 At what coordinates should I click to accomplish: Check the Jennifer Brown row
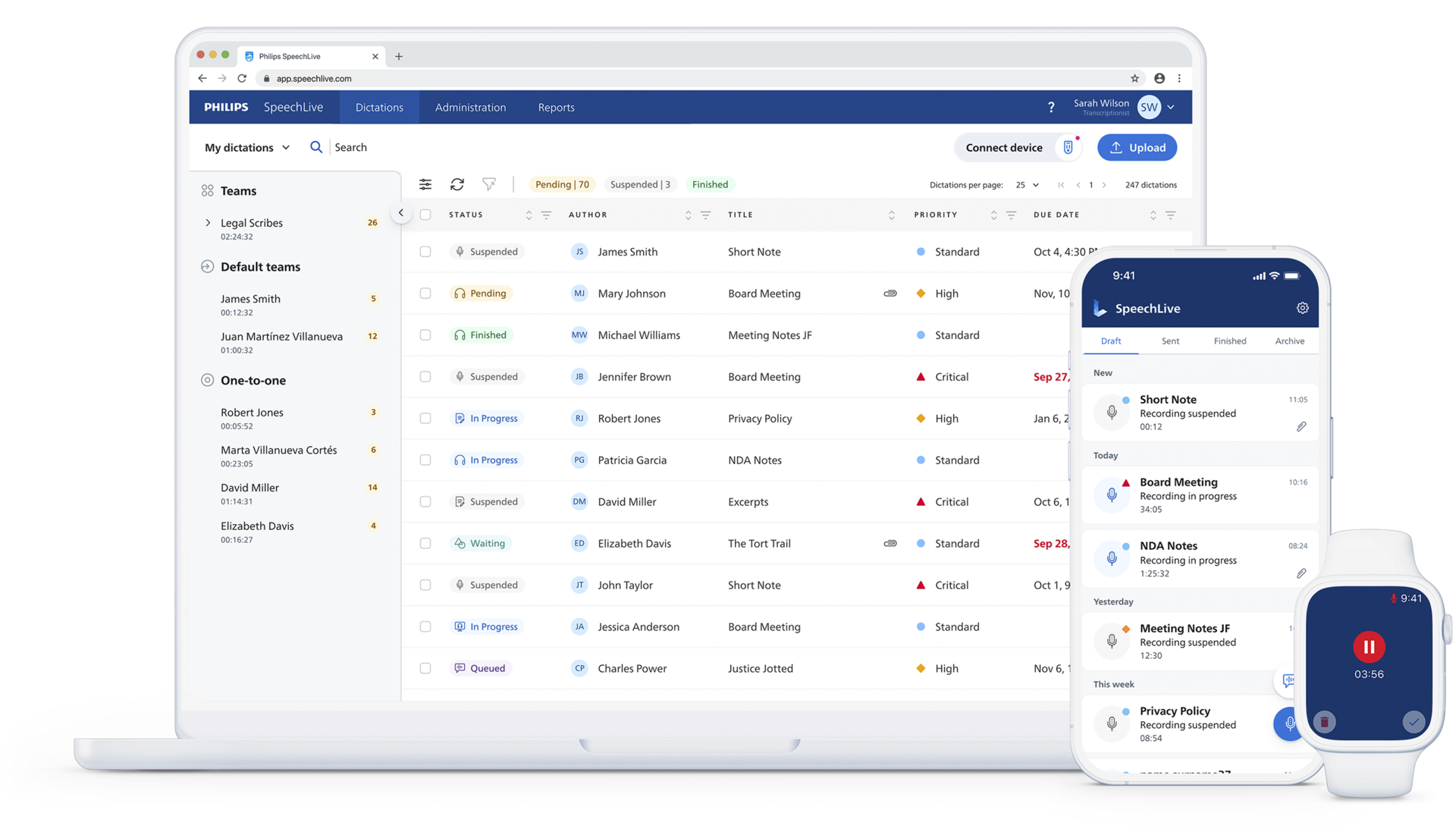tap(425, 377)
